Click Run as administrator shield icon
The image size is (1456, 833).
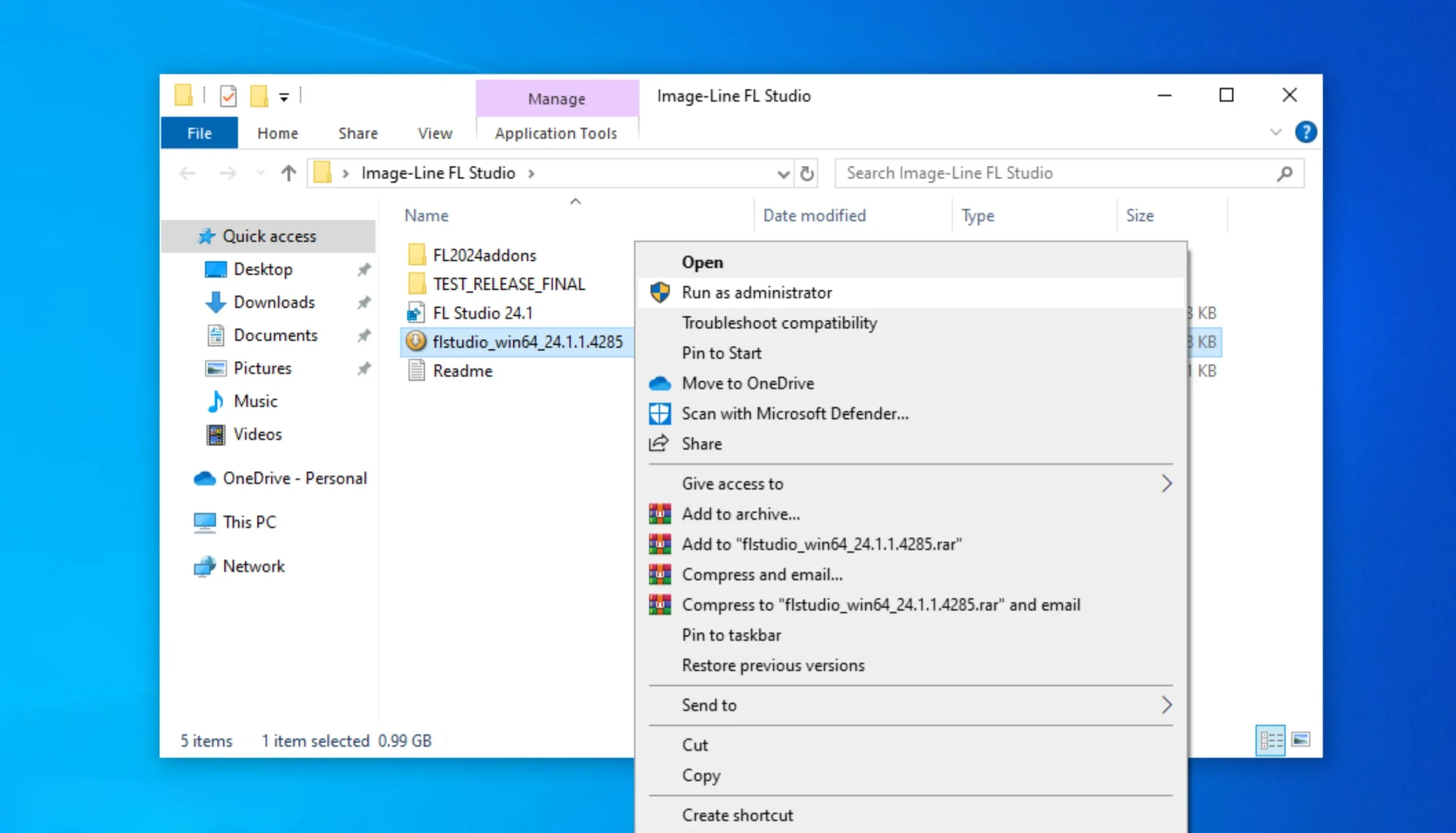660,292
